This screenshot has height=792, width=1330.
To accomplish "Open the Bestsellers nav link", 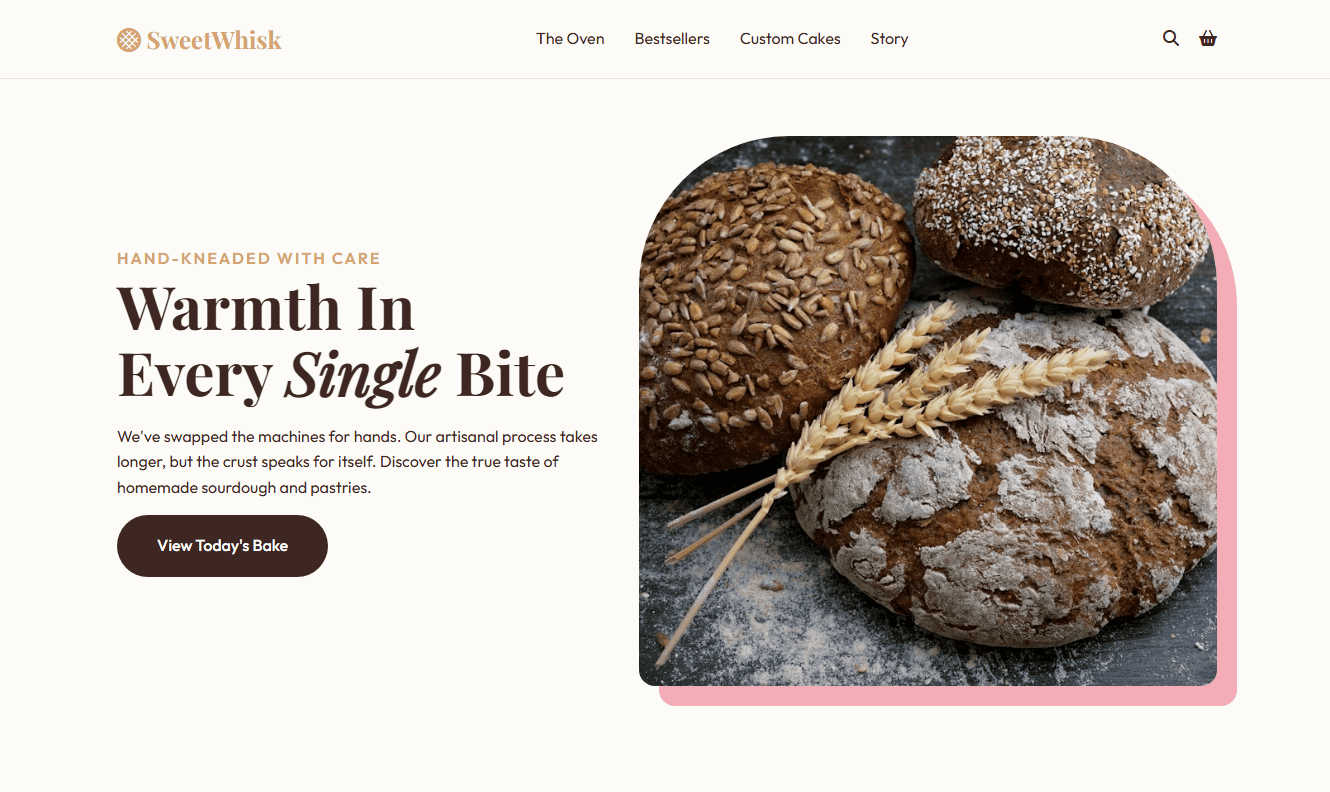I will tap(672, 39).
